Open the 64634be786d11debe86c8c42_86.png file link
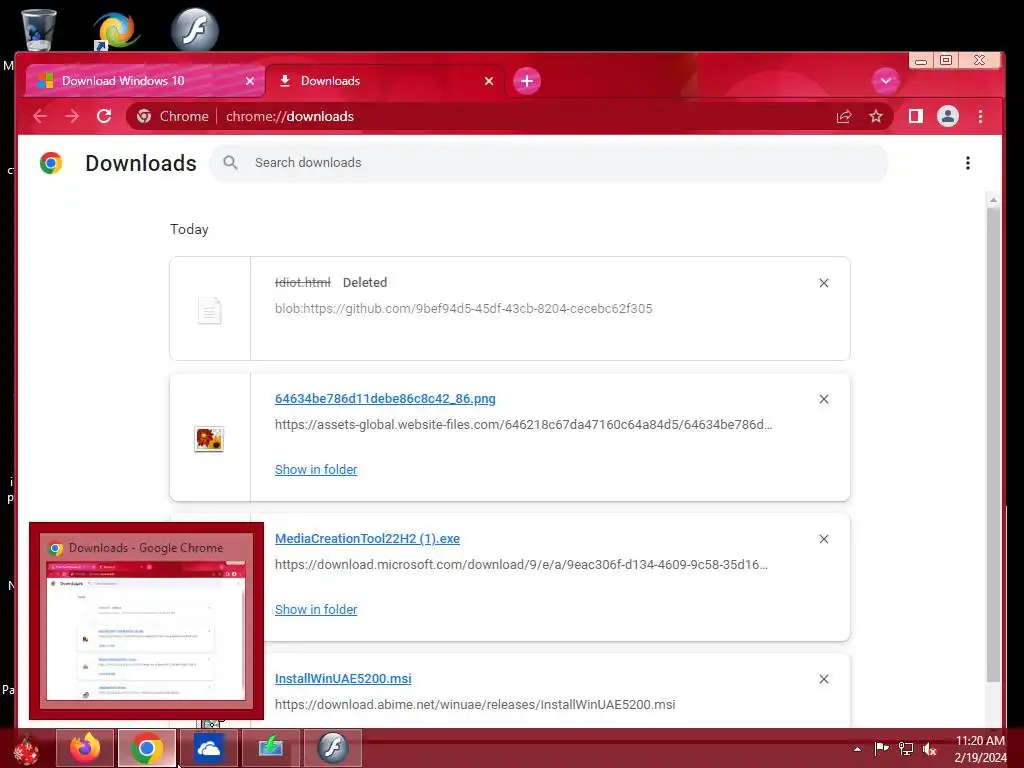 coord(385,398)
